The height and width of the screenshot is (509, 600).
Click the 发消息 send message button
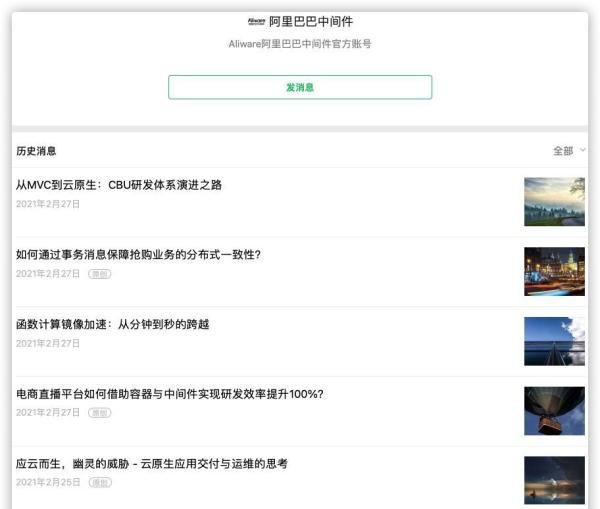pyautogui.click(x=300, y=87)
